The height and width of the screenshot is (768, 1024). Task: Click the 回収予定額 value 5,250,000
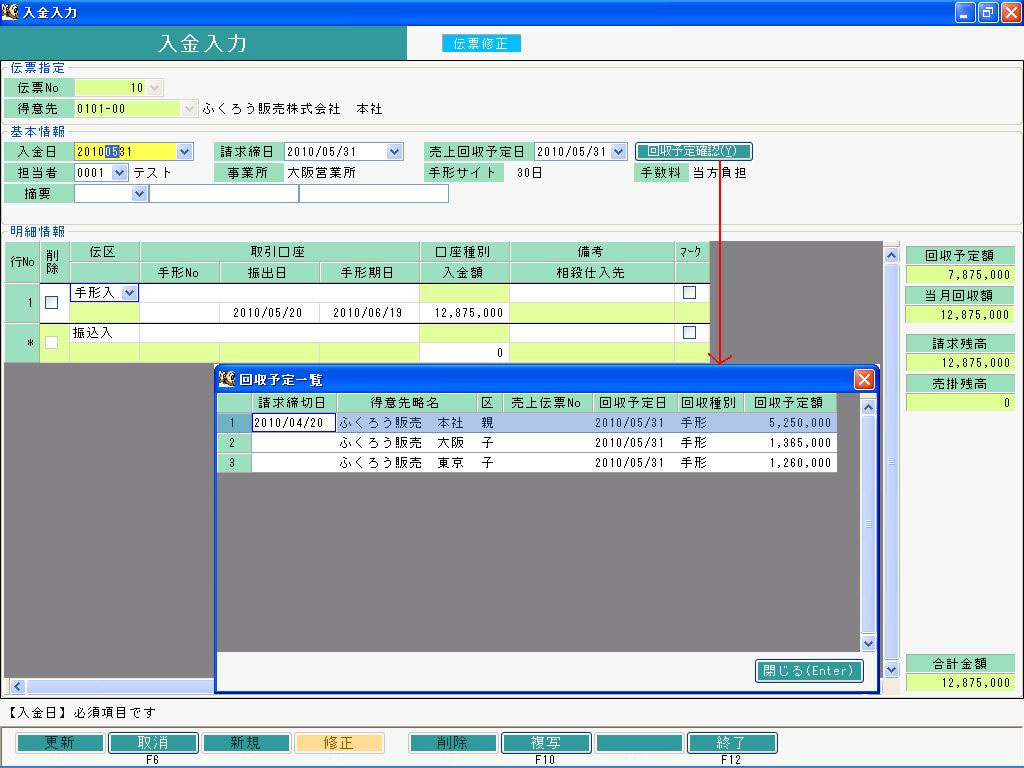tap(792, 423)
